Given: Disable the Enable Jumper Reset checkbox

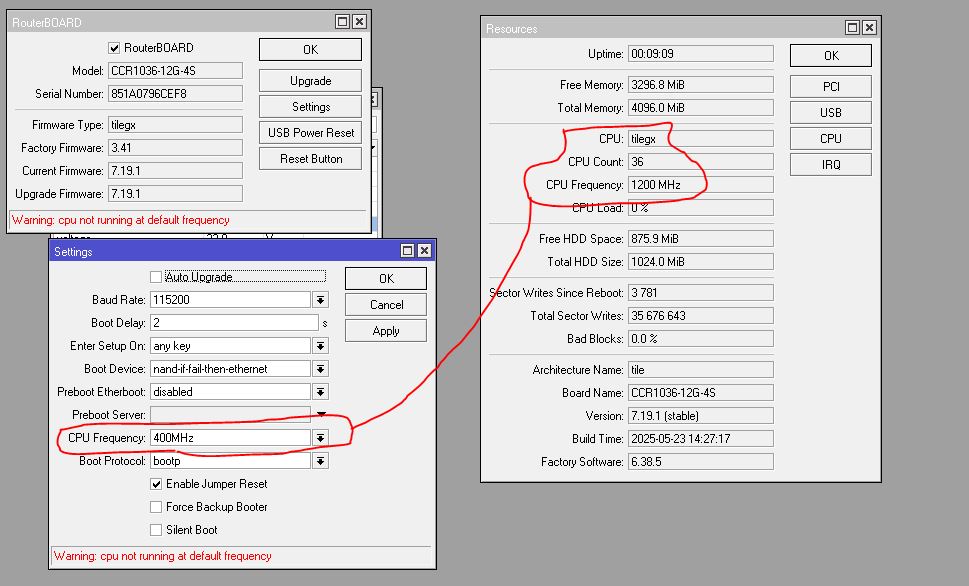Looking at the screenshot, I should click(156, 484).
